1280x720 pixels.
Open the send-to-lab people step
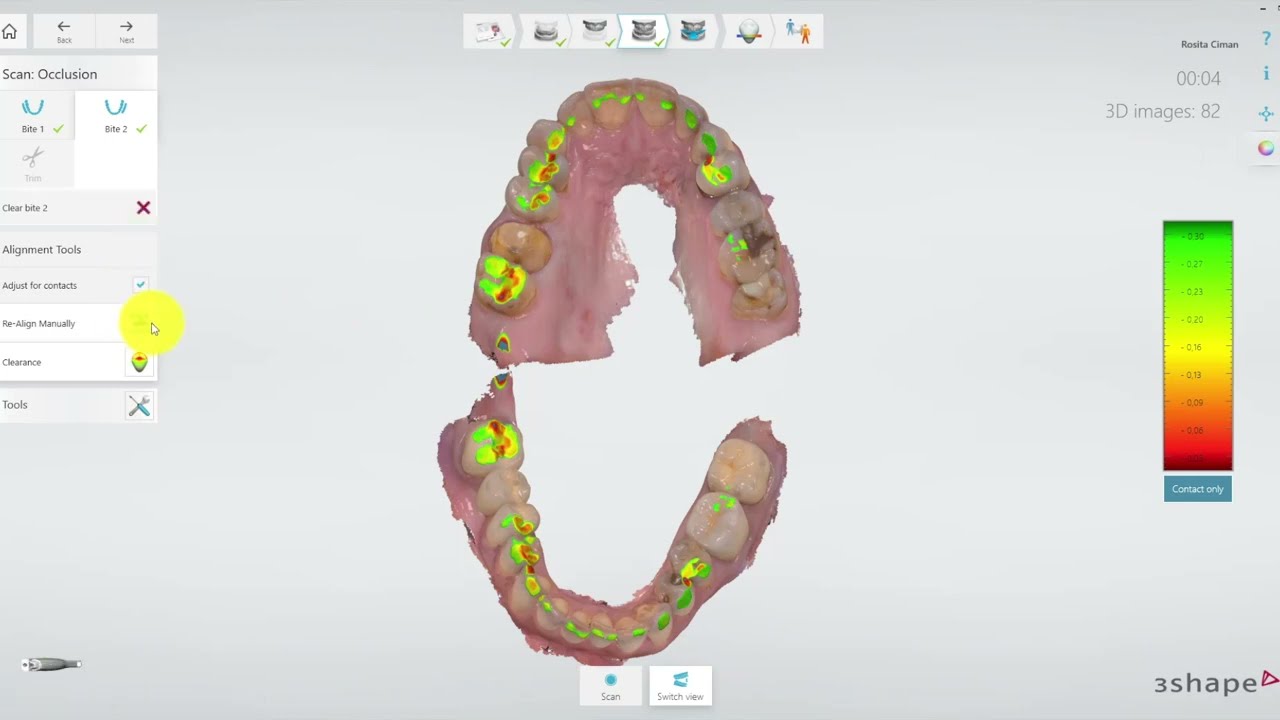pos(798,32)
